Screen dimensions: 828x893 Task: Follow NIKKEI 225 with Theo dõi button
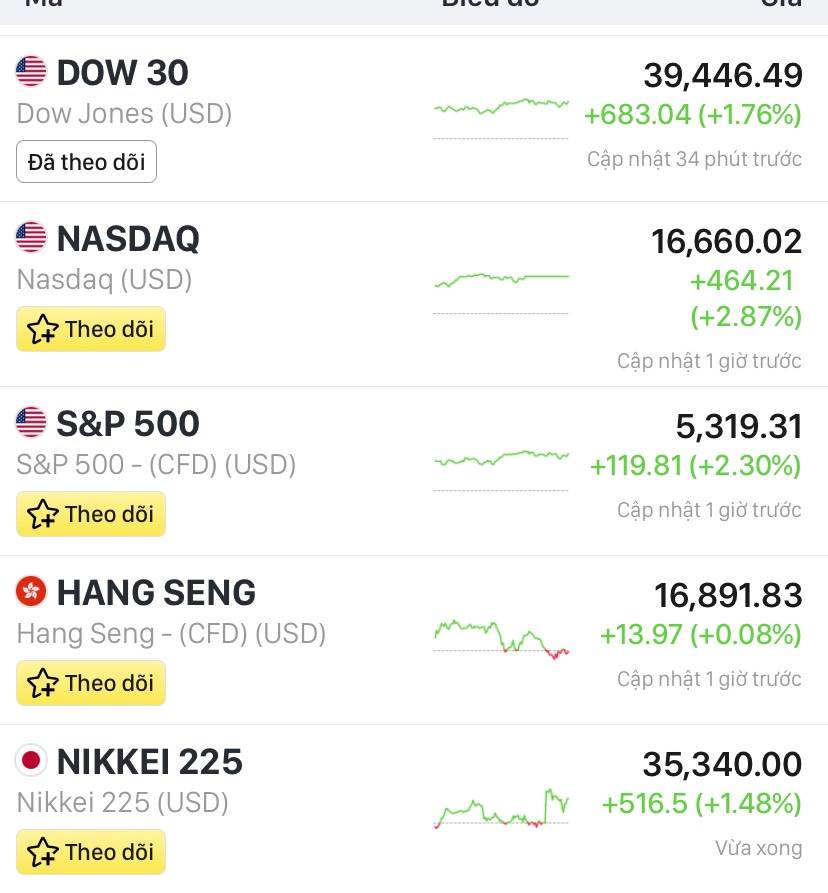(x=91, y=852)
